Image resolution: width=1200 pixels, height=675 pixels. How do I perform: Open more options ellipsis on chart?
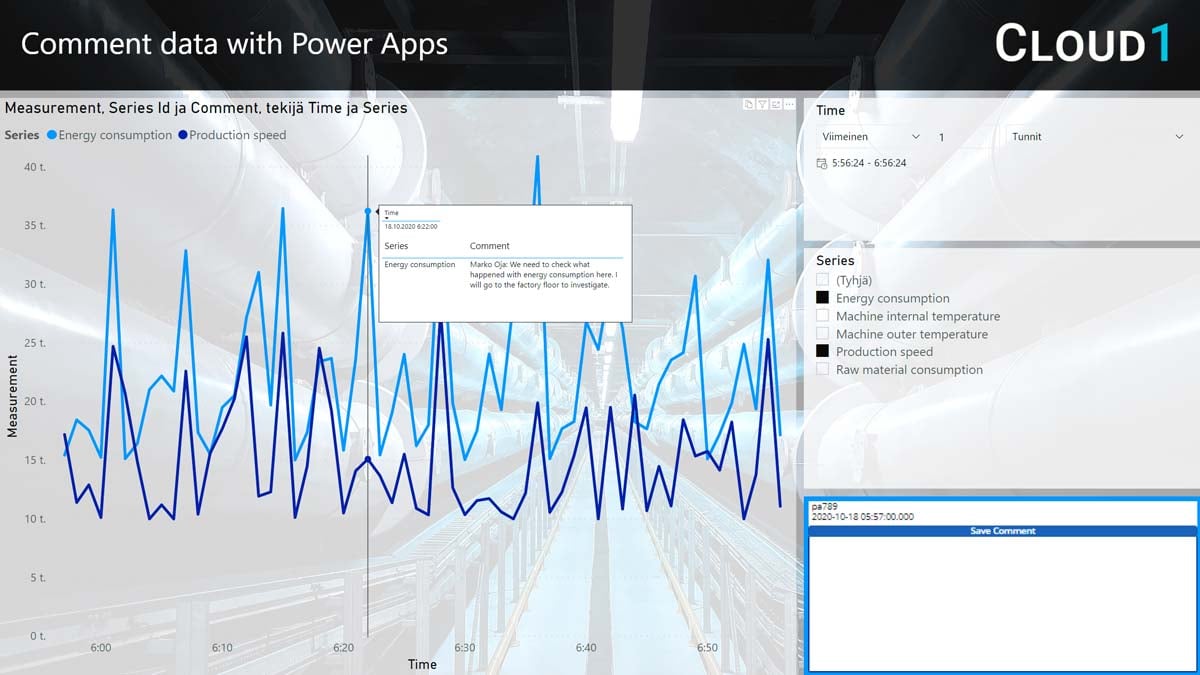coord(789,104)
